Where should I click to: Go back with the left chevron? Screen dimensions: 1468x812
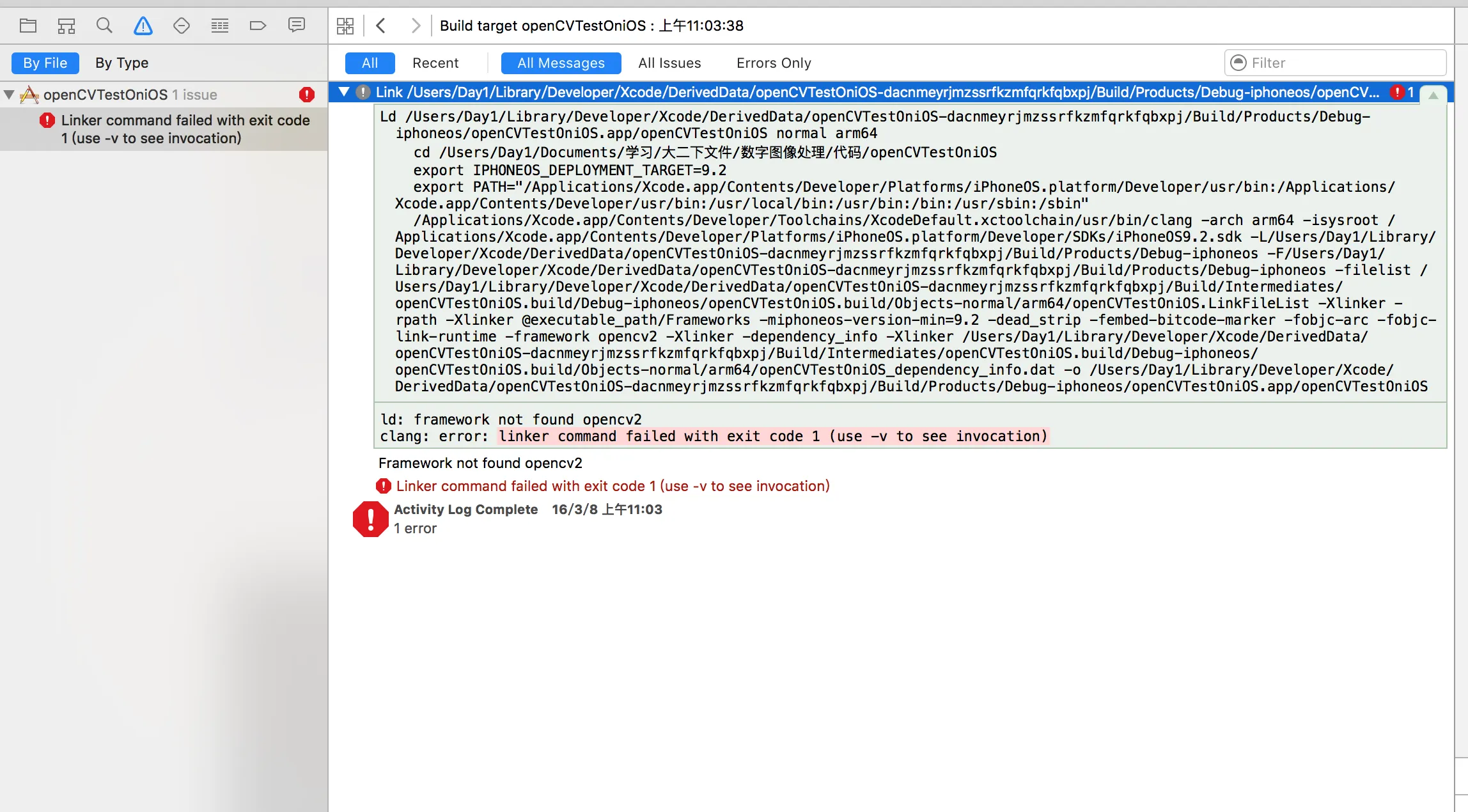(x=381, y=26)
